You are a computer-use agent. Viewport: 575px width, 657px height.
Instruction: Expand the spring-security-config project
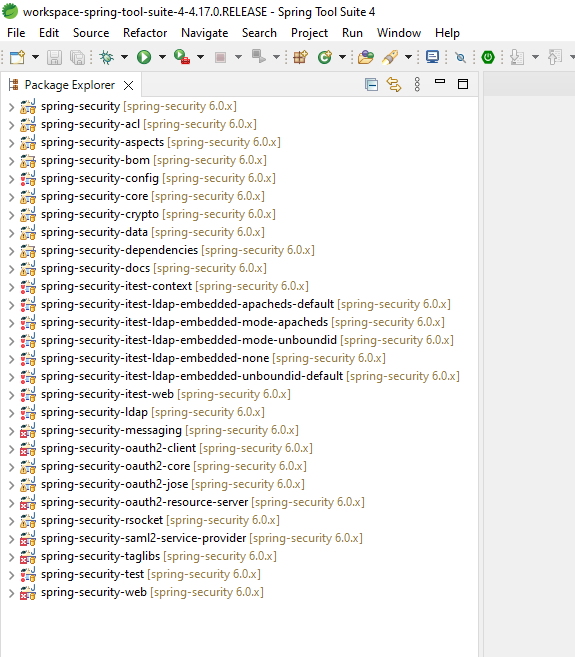click(x=11, y=179)
